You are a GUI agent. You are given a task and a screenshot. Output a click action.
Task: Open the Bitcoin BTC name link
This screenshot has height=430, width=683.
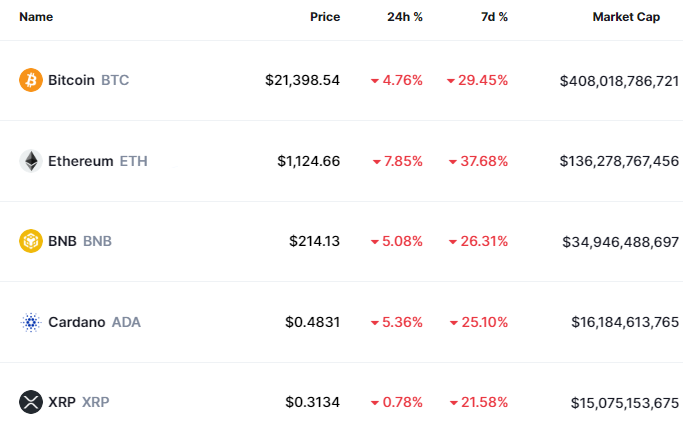point(88,80)
